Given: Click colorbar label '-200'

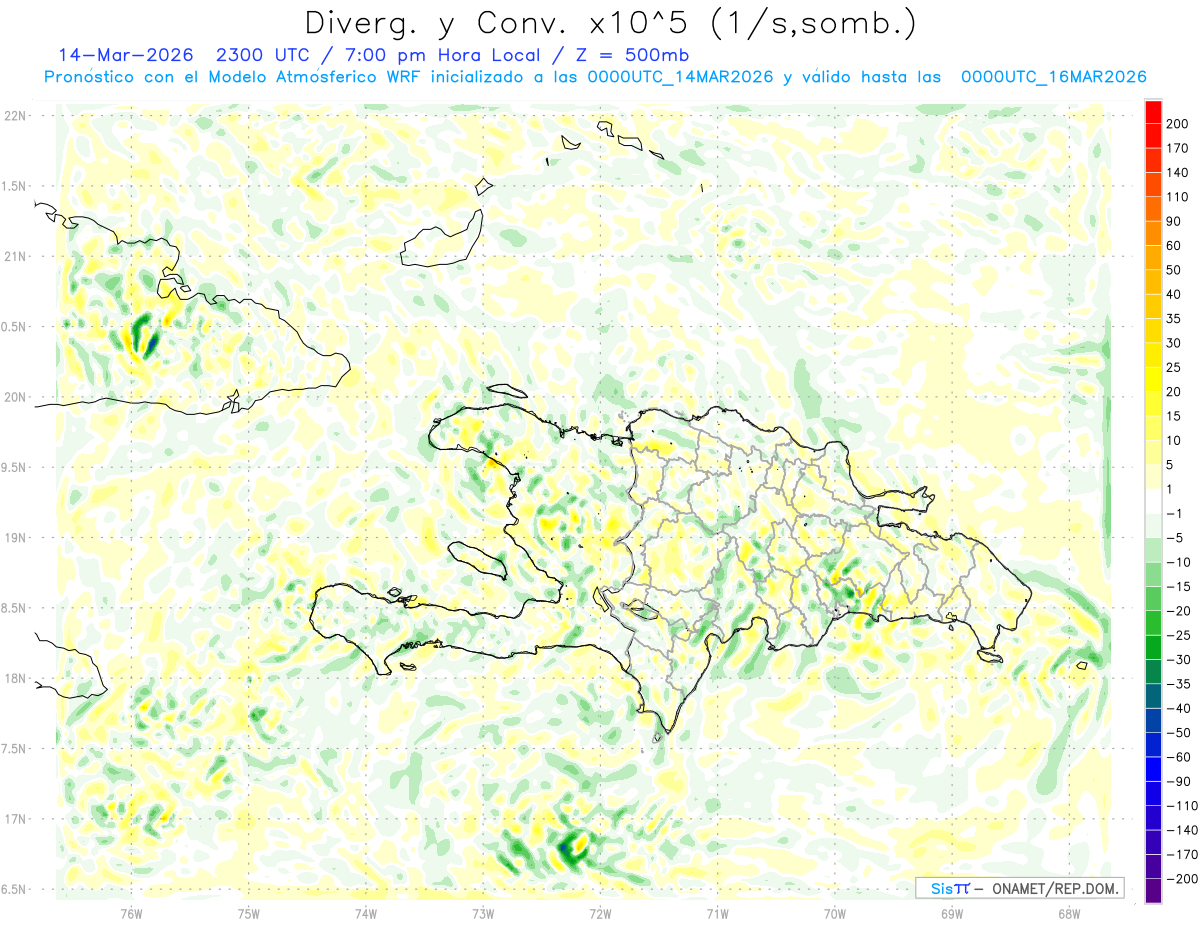Looking at the screenshot, I should 1181,879.
